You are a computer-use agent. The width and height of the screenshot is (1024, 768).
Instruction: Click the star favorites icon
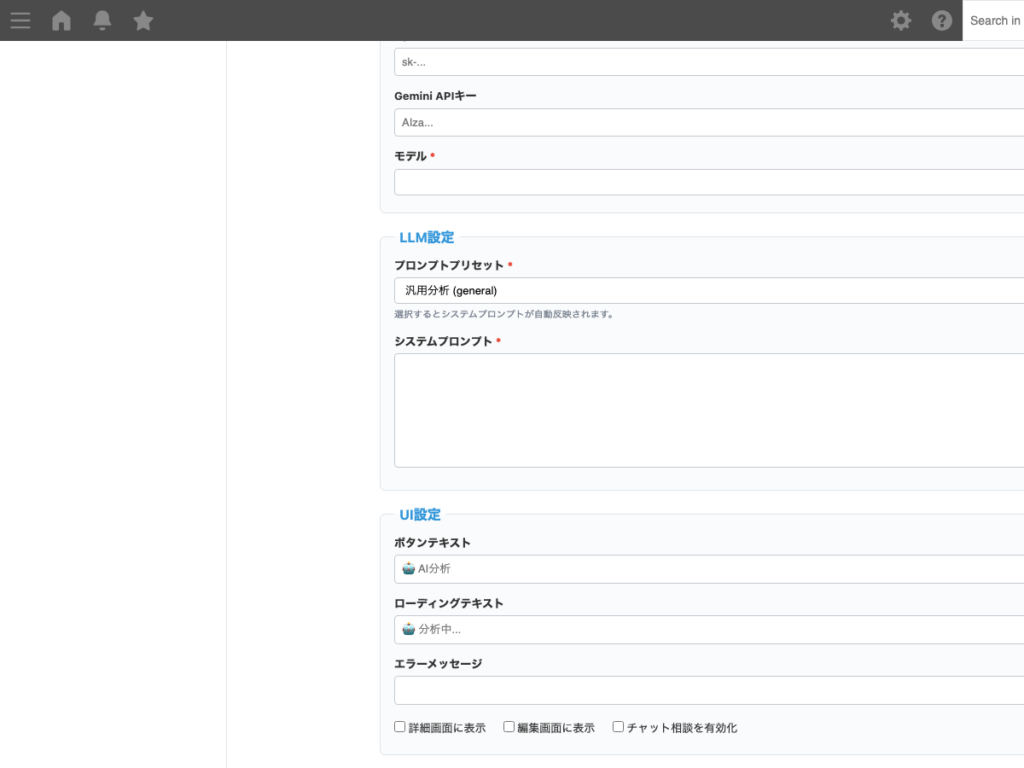(x=143, y=20)
